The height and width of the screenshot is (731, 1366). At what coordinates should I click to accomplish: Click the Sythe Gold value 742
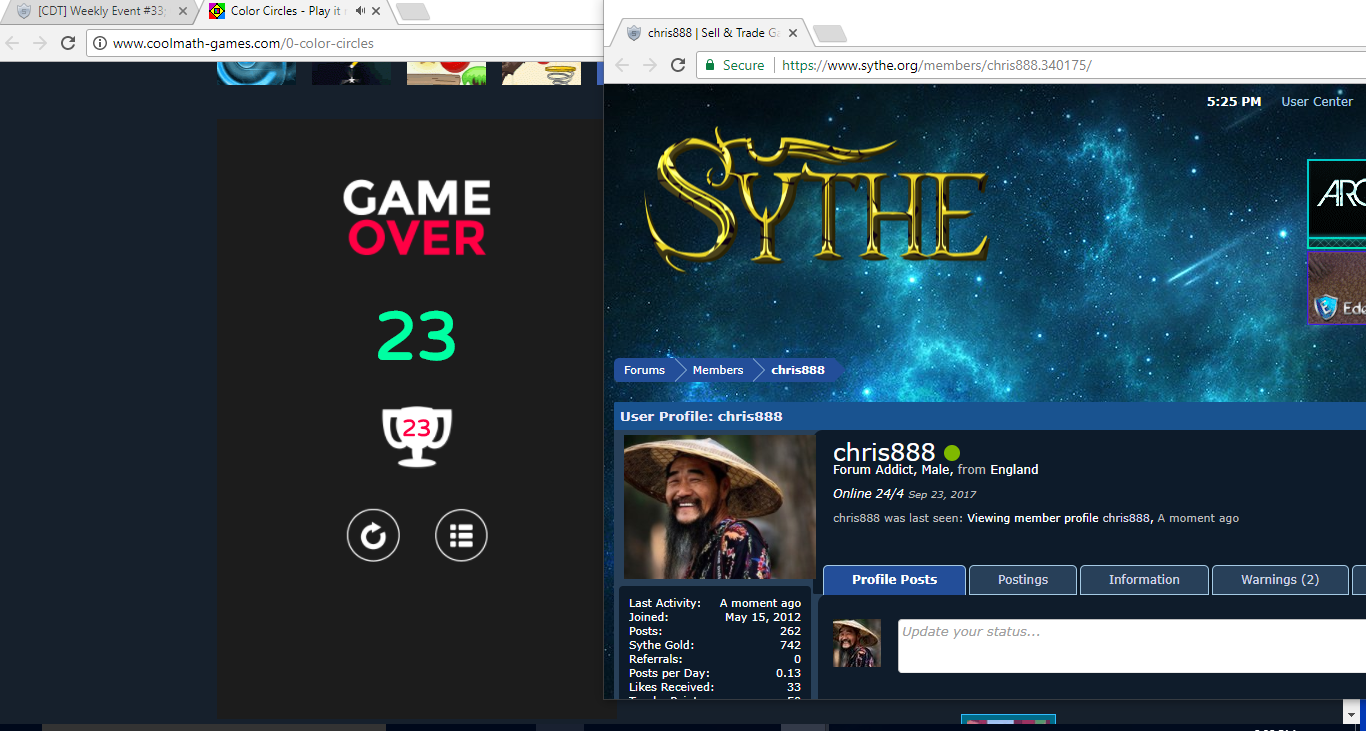[790, 646]
